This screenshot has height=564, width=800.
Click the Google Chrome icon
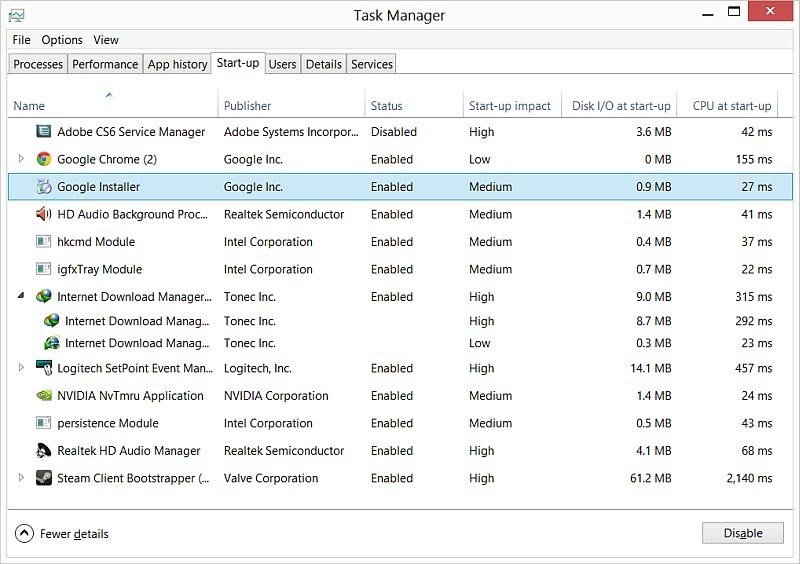44,159
